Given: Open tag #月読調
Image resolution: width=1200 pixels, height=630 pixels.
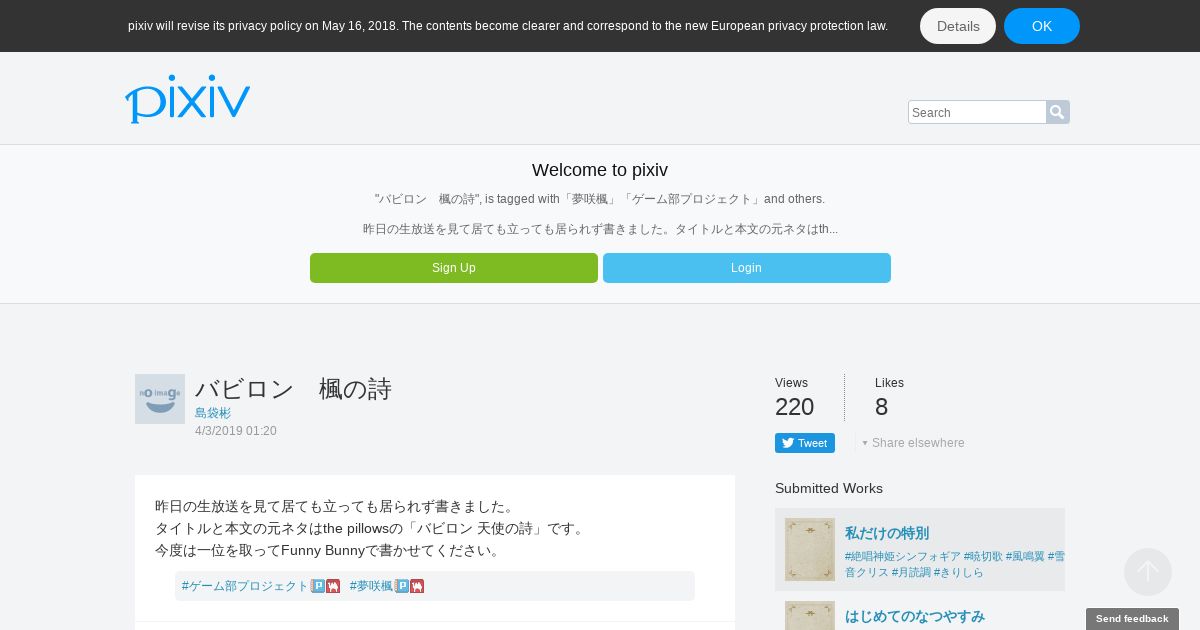Looking at the screenshot, I should pos(911,572).
